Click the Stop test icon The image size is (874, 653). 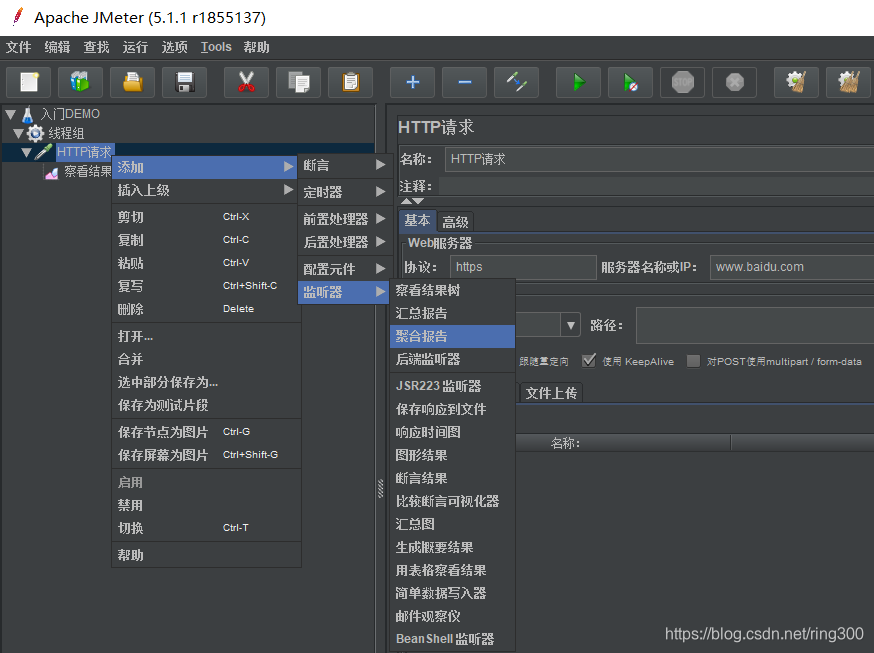point(683,82)
